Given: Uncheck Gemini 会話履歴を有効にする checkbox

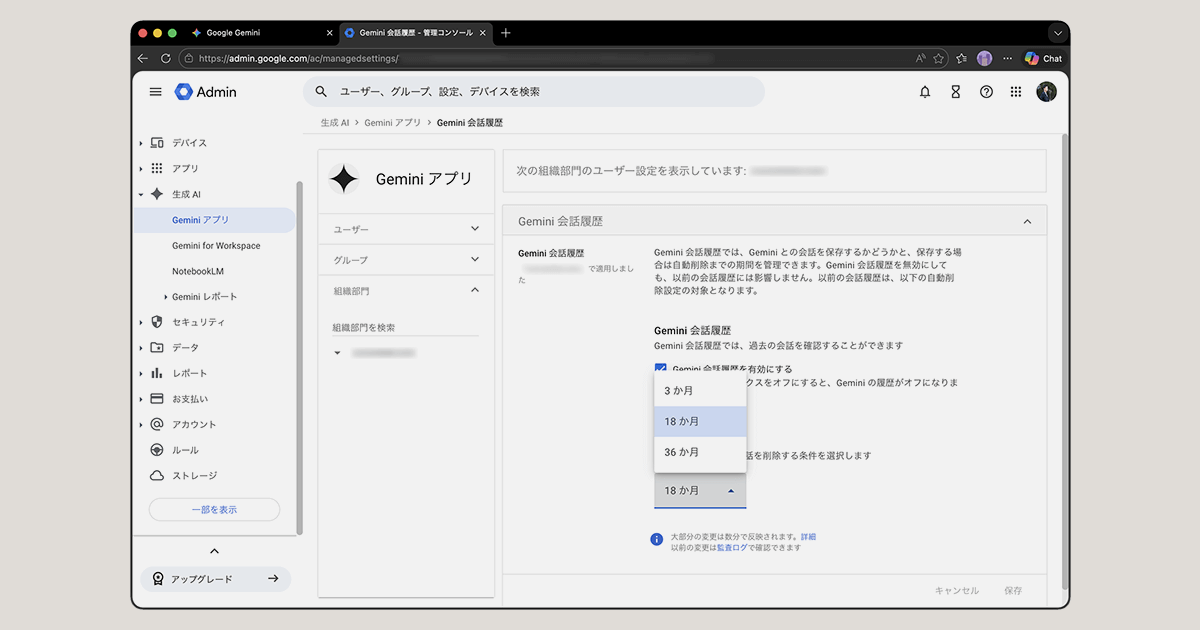Looking at the screenshot, I should click(x=659, y=368).
